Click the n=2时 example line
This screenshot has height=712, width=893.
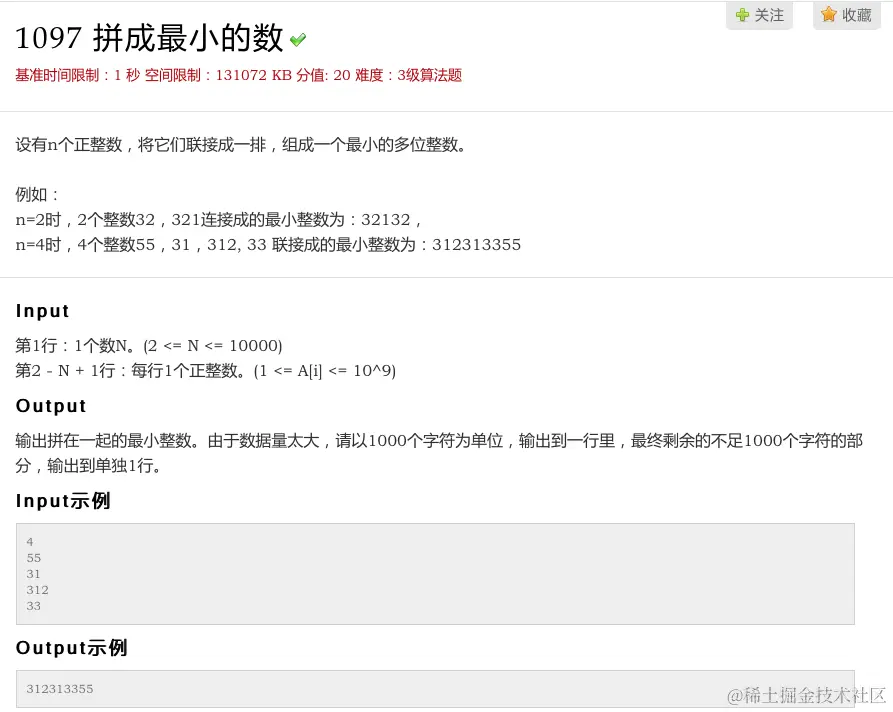tap(218, 219)
